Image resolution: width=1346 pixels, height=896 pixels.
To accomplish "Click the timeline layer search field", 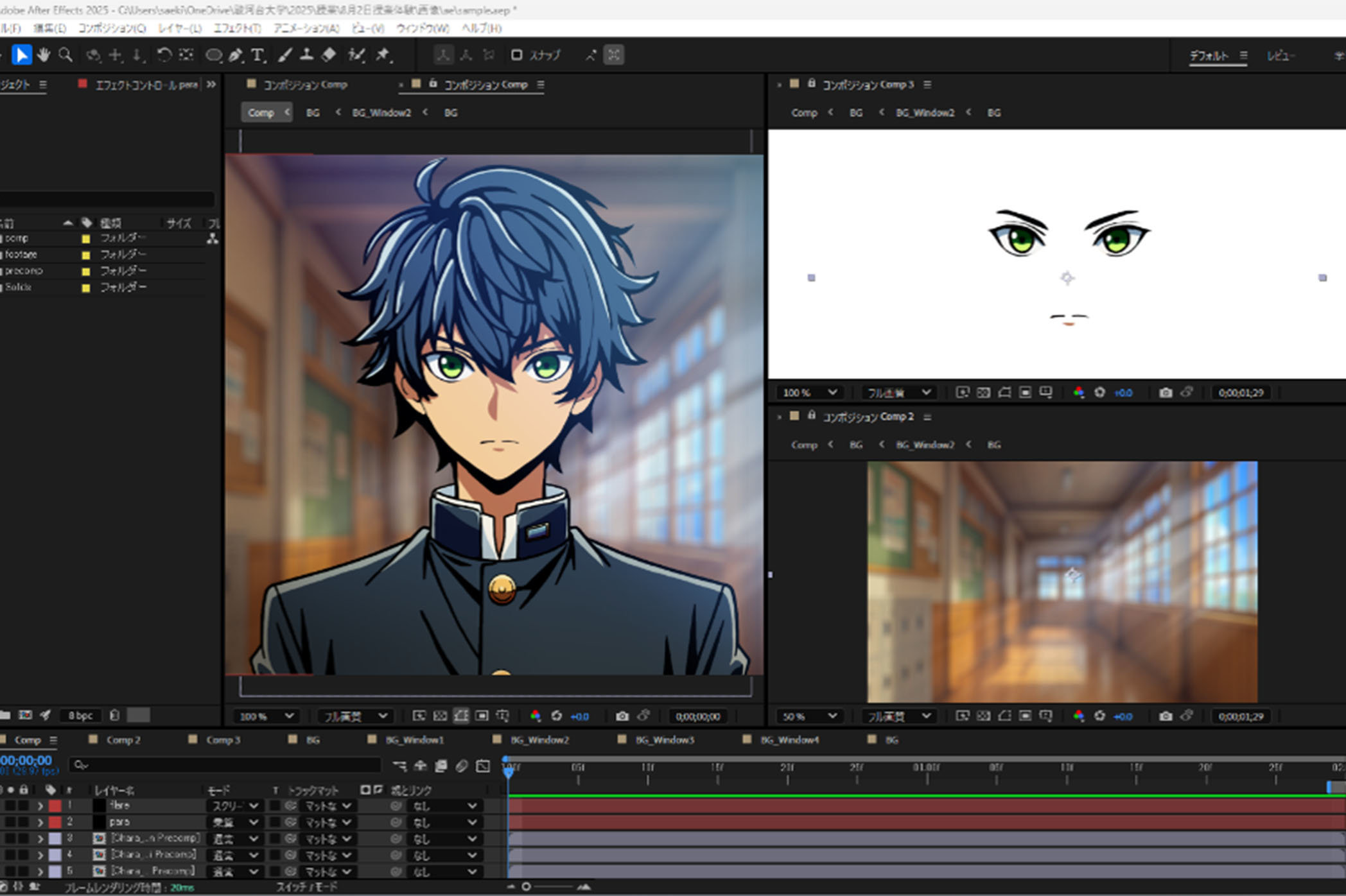I will coord(226,765).
